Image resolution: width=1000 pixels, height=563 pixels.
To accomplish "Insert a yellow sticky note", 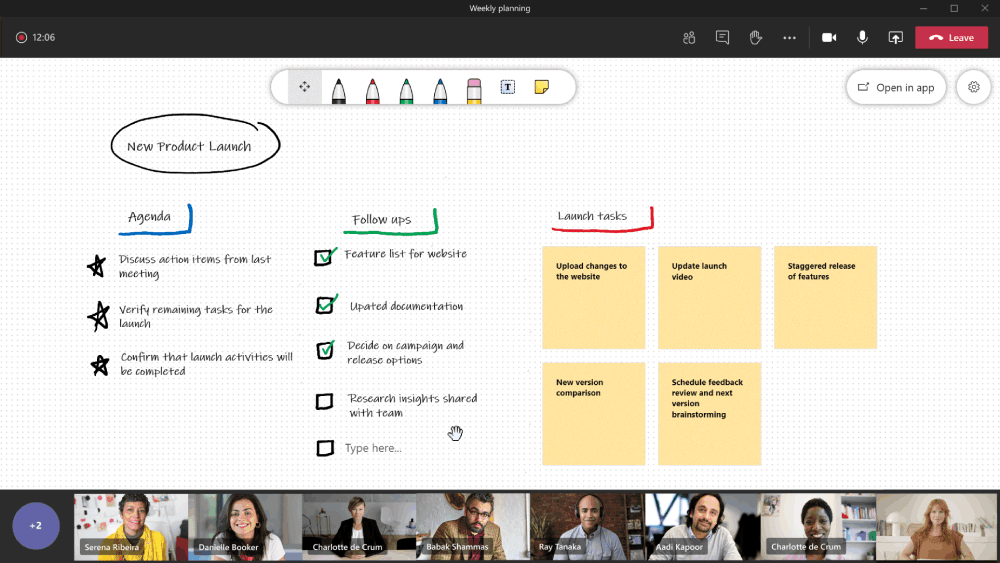I will (x=541, y=88).
